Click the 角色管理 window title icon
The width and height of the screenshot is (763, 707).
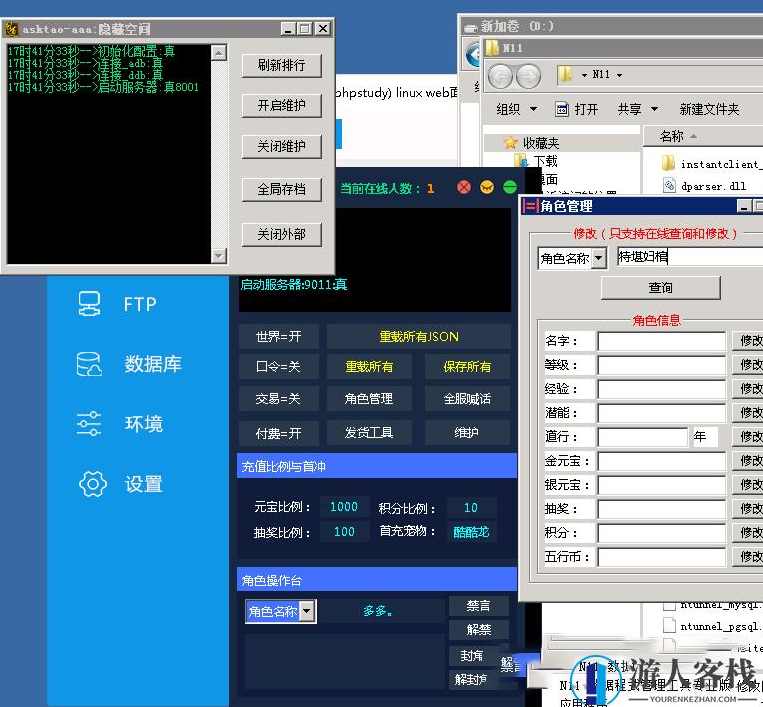point(530,206)
